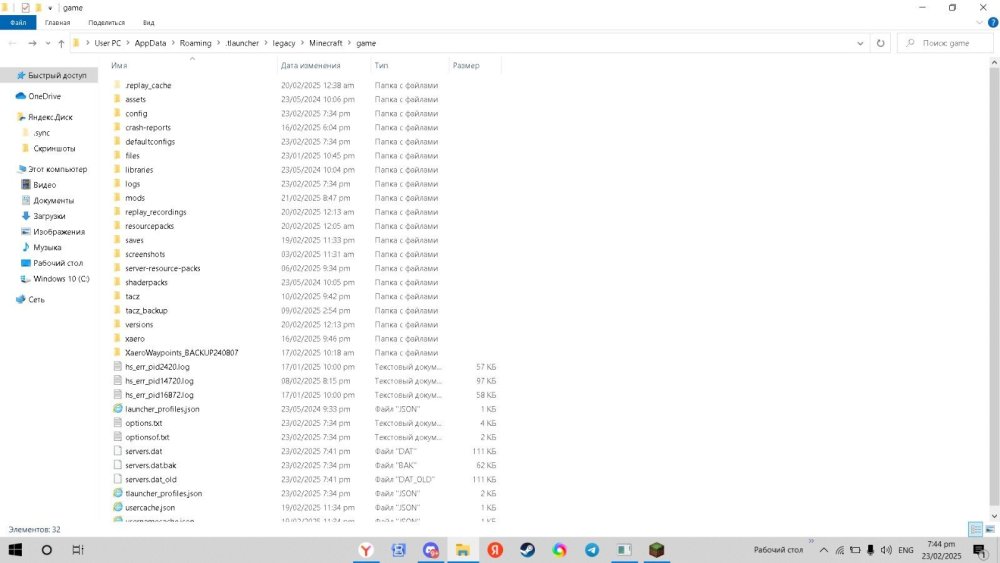Expand the ribbon with chevron

tap(980, 22)
